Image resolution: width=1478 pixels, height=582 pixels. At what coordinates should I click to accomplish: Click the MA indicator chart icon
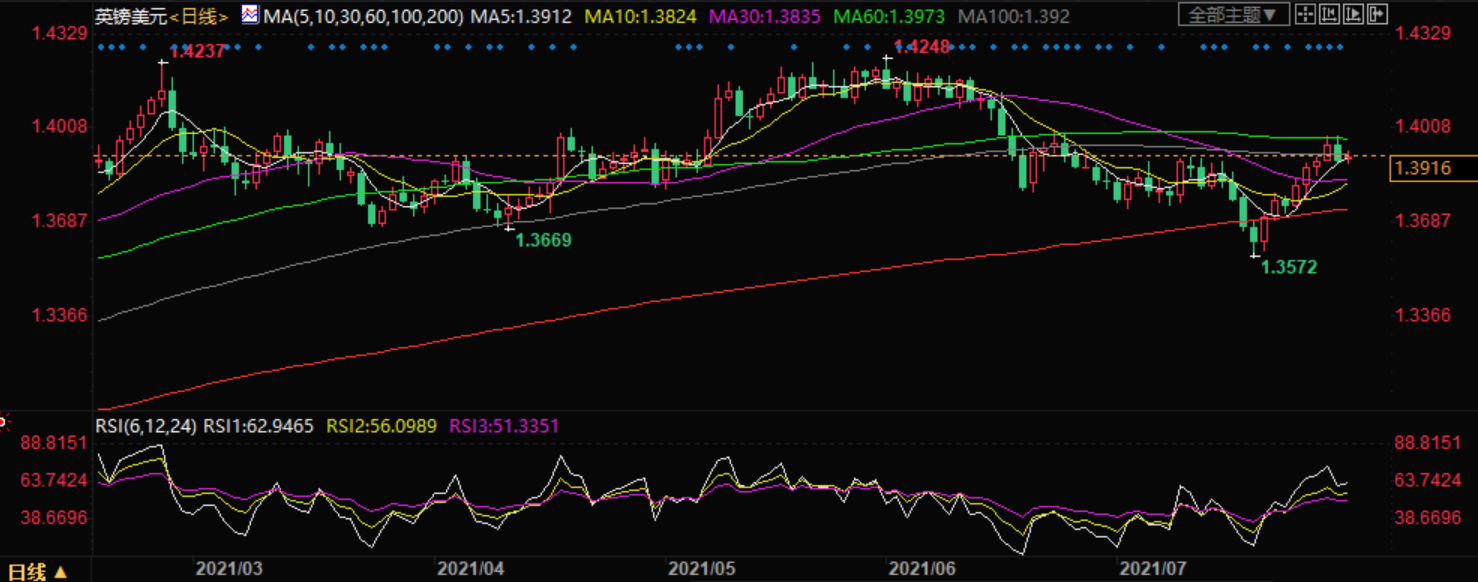(250, 16)
